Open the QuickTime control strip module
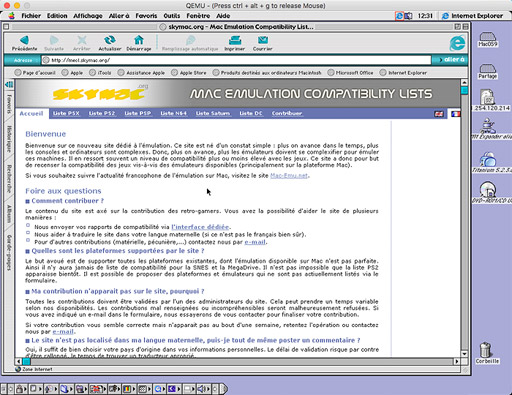This screenshot has height=395, width=512. (160, 389)
